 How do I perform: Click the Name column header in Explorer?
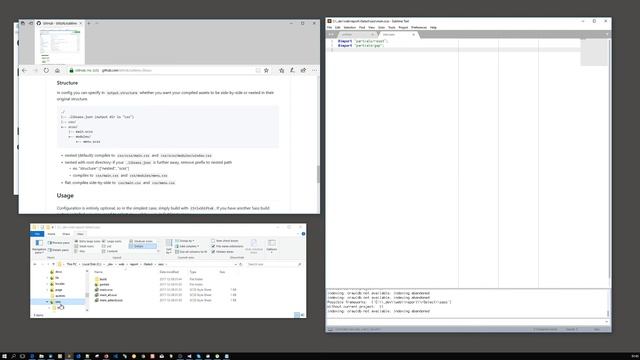[99, 272]
